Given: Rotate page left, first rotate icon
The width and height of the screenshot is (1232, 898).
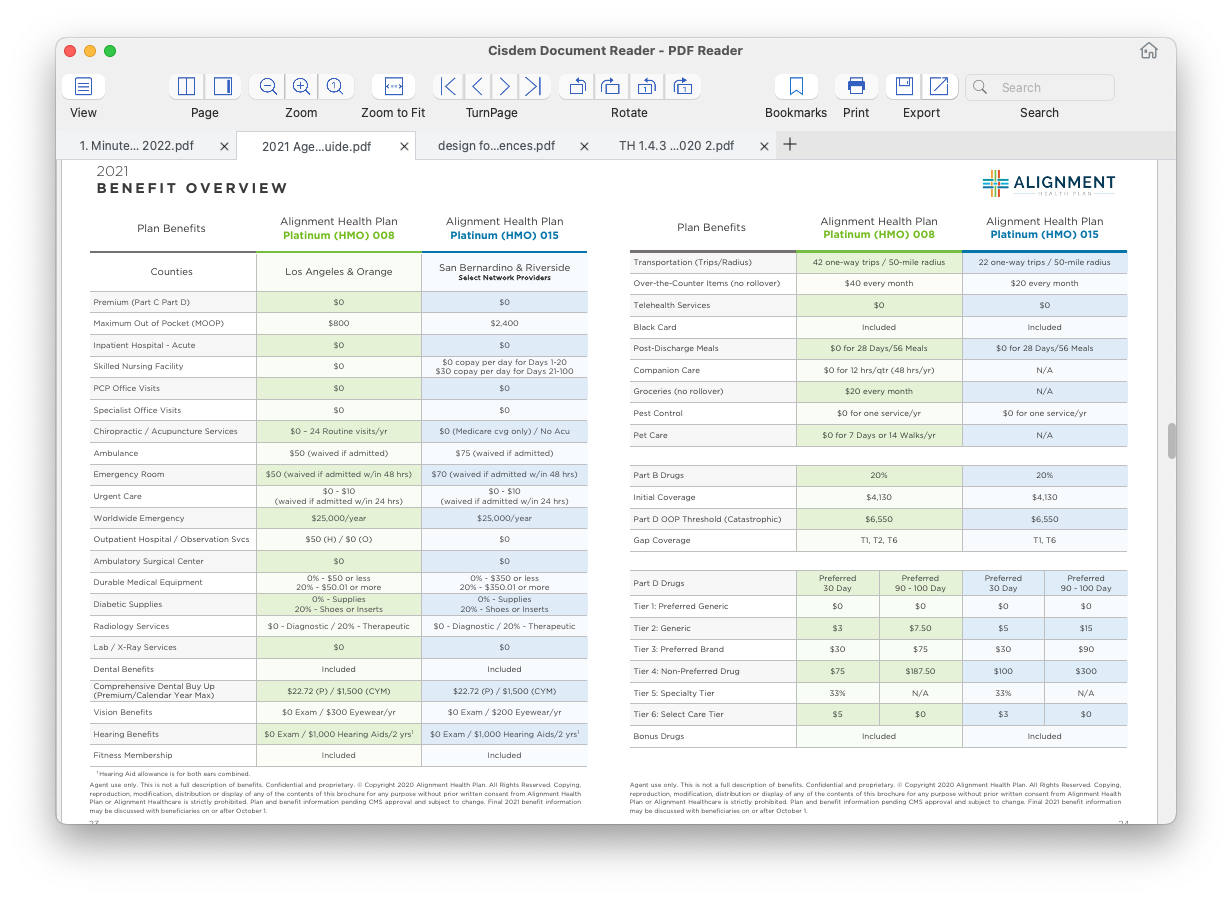Looking at the screenshot, I should pos(577,86).
